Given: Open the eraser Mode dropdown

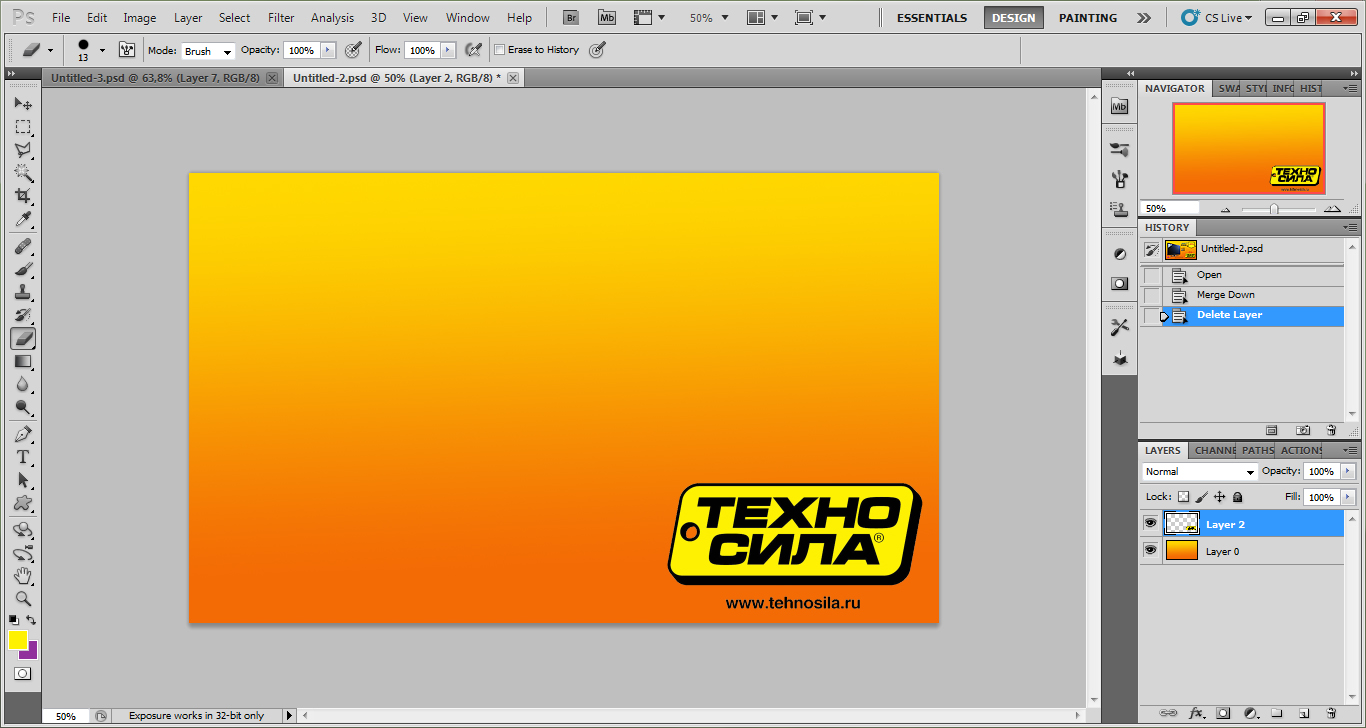Looking at the screenshot, I should 208,50.
